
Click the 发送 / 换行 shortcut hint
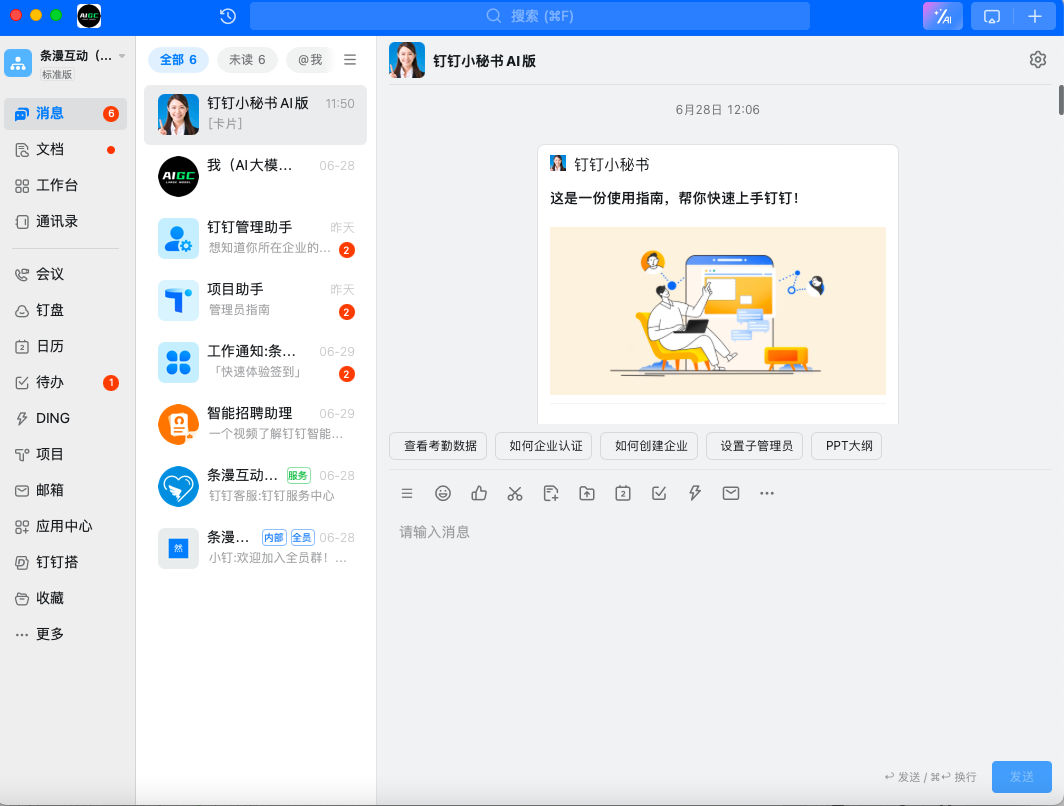click(930, 777)
